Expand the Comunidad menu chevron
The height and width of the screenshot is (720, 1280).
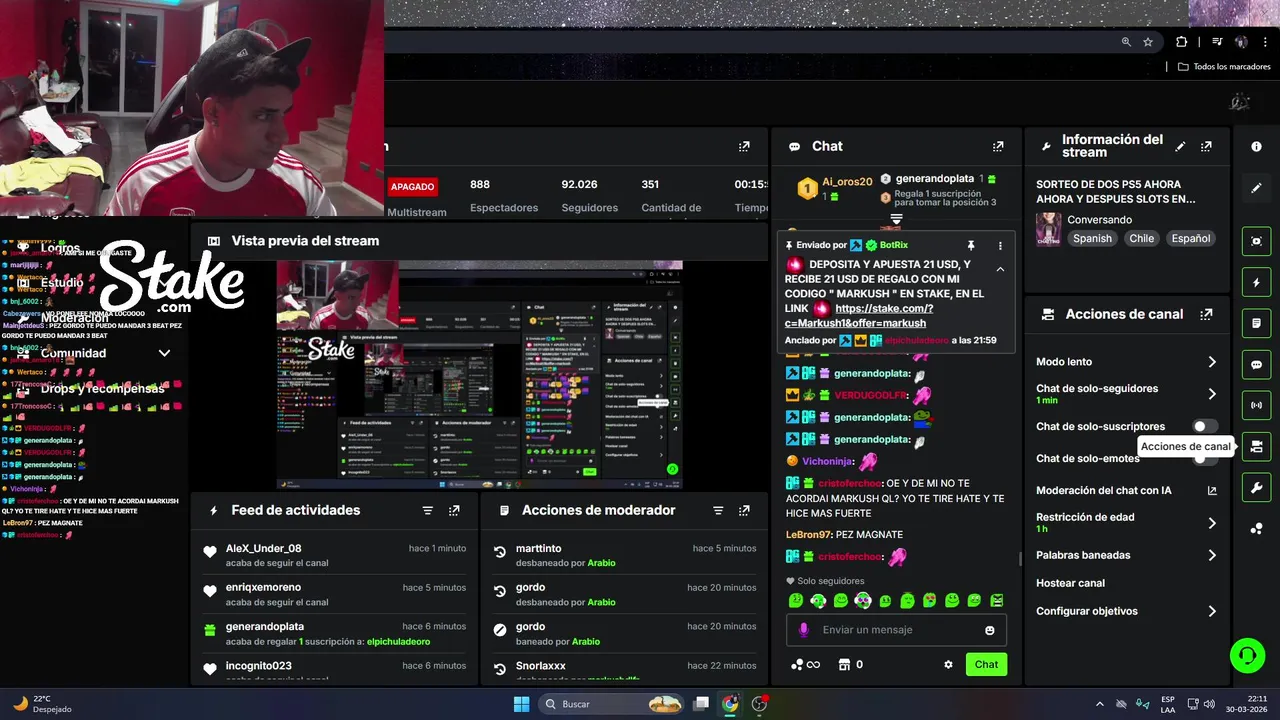click(x=164, y=353)
